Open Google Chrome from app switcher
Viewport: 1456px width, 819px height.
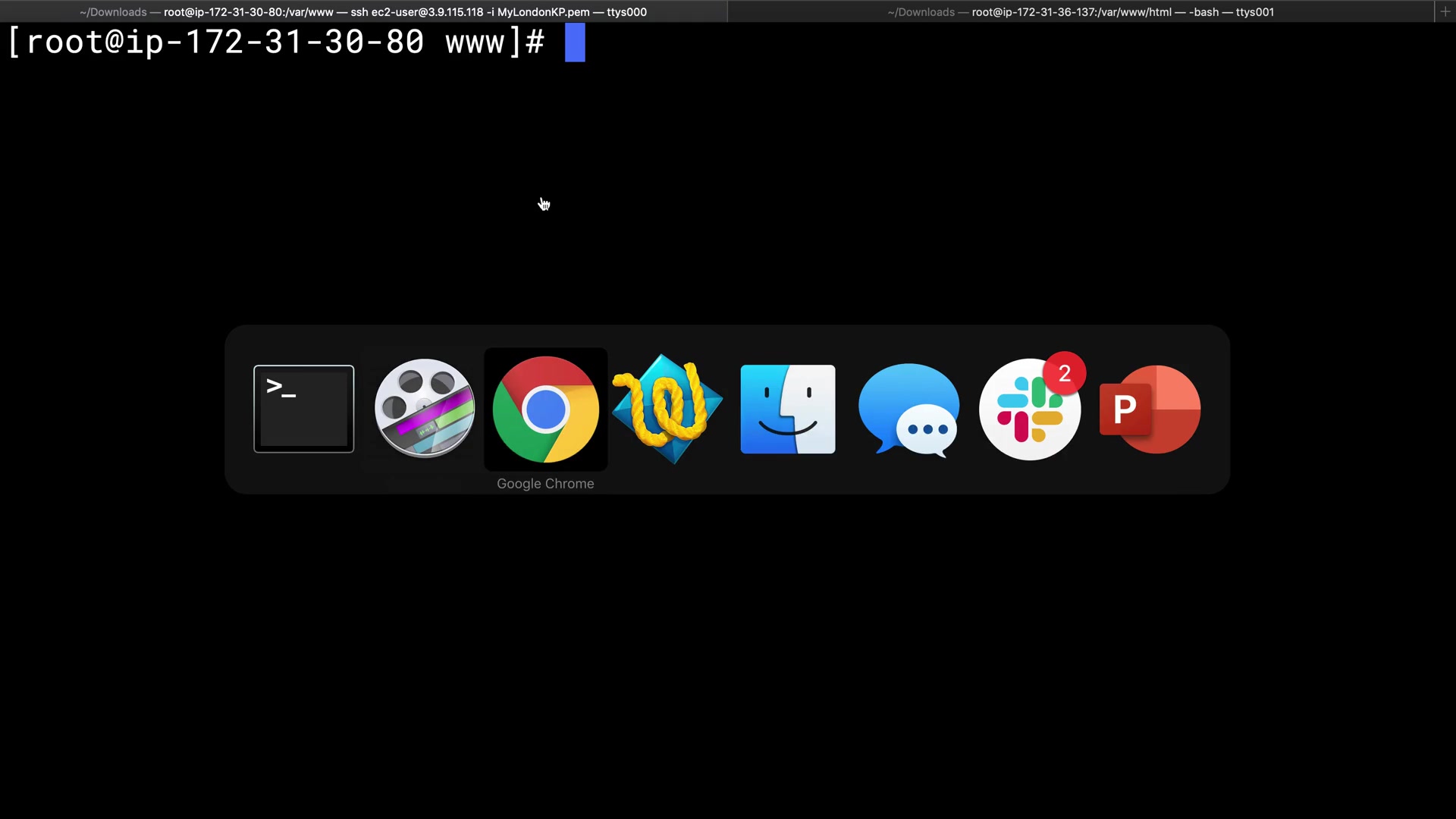(545, 409)
